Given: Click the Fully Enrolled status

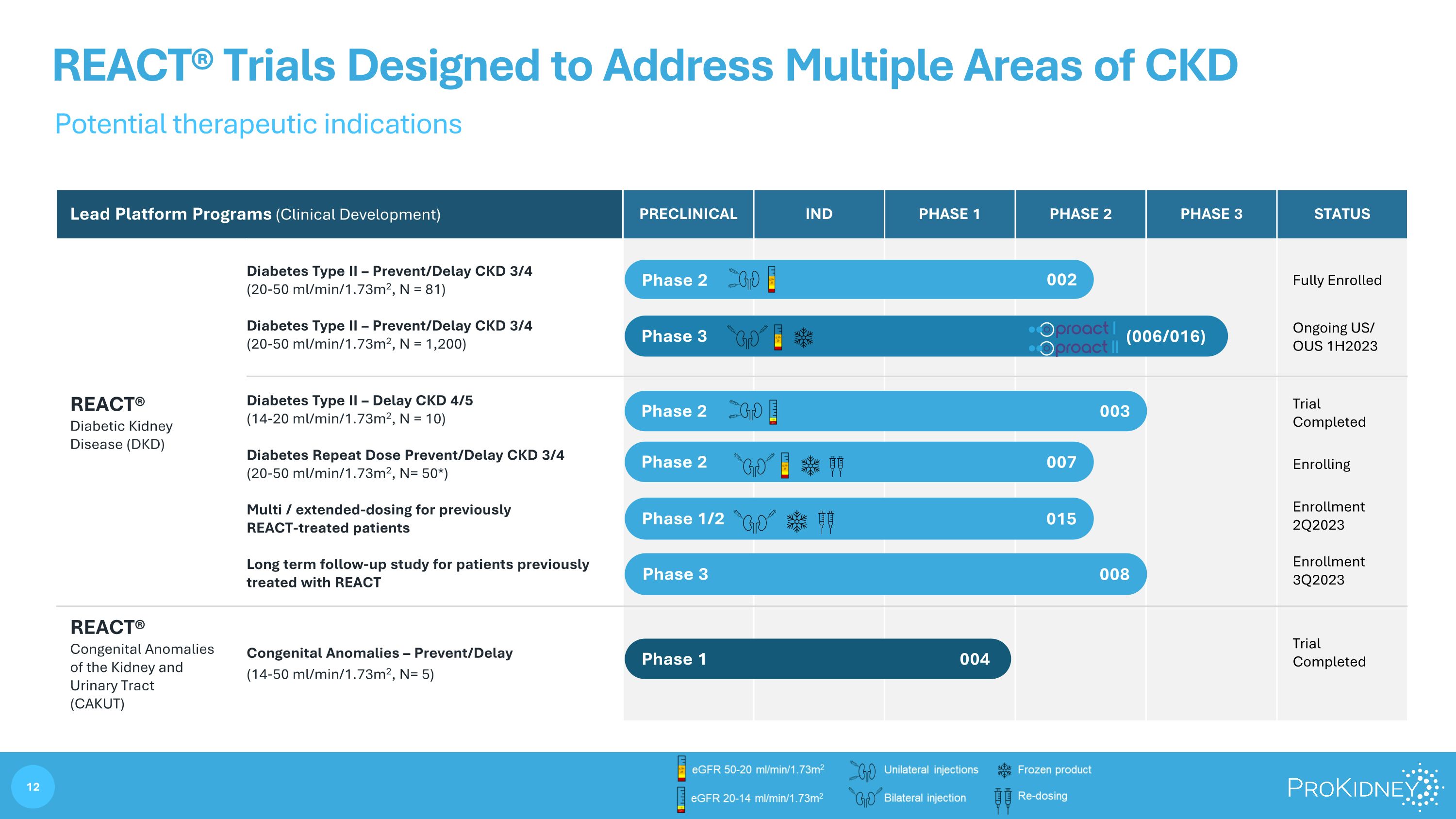Looking at the screenshot, I should (1337, 280).
